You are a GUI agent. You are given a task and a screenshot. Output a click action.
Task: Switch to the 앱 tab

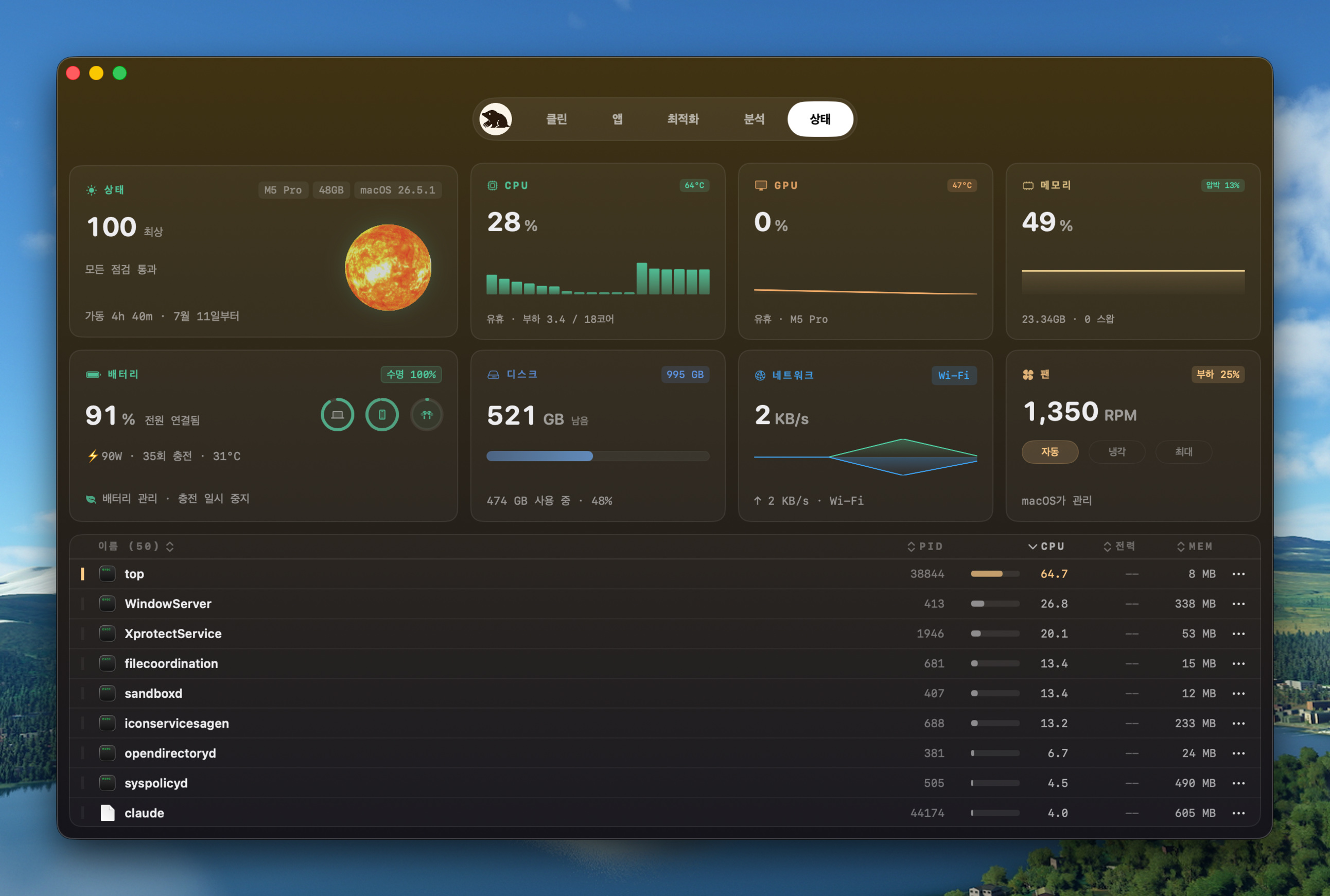[x=617, y=119]
